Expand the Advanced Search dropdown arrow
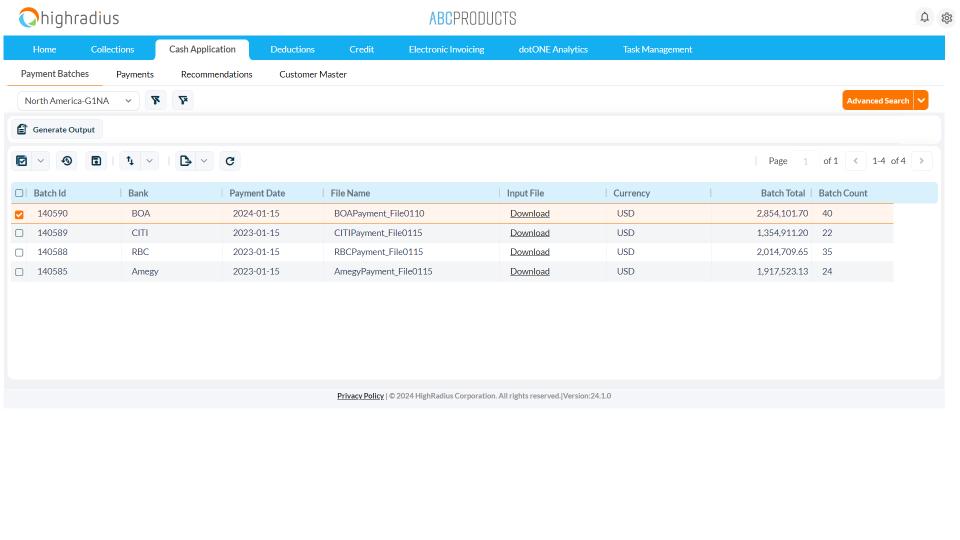The image size is (960, 540). click(x=921, y=101)
